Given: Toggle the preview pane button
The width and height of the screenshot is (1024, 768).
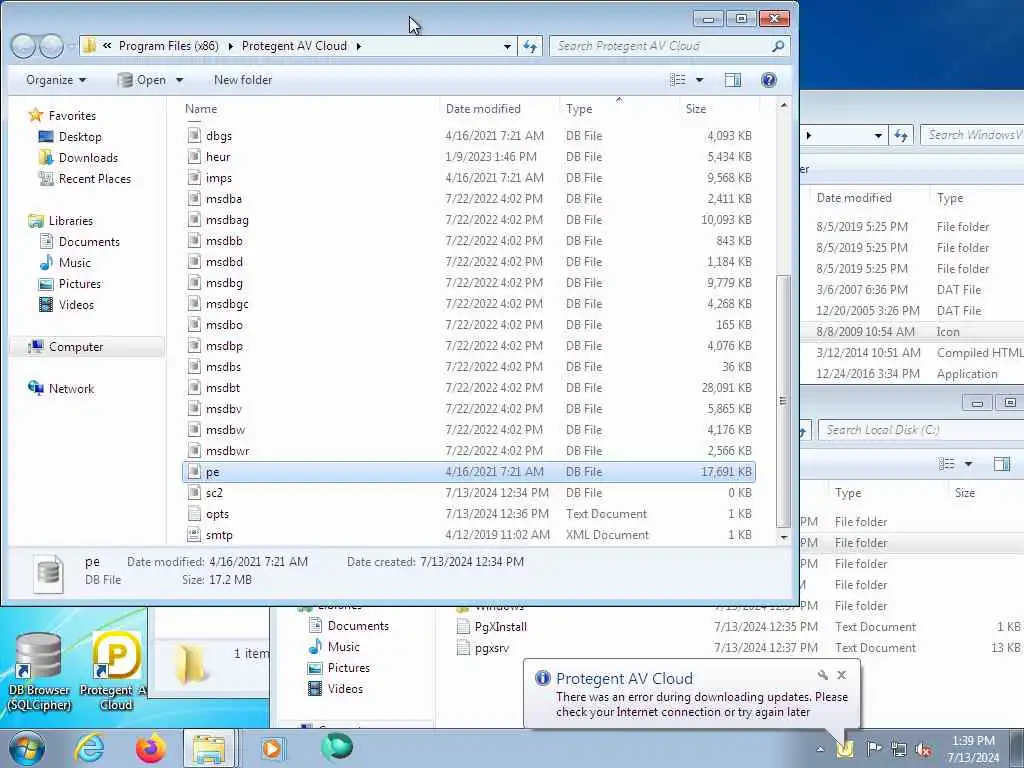Looking at the screenshot, I should pos(733,80).
